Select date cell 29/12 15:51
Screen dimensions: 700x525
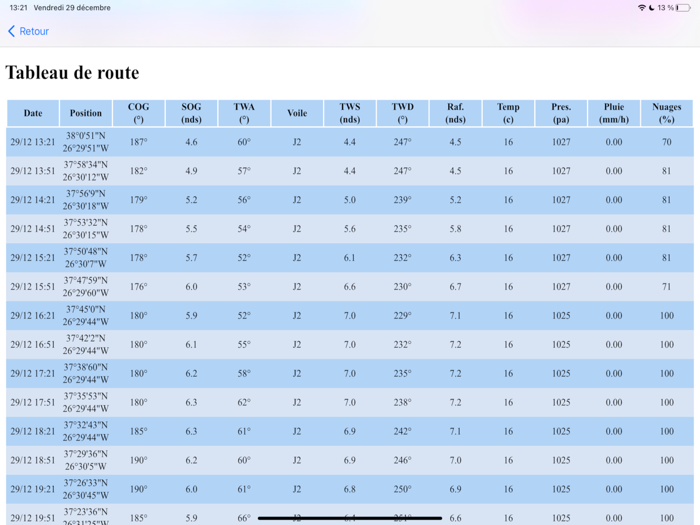coord(33,287)
